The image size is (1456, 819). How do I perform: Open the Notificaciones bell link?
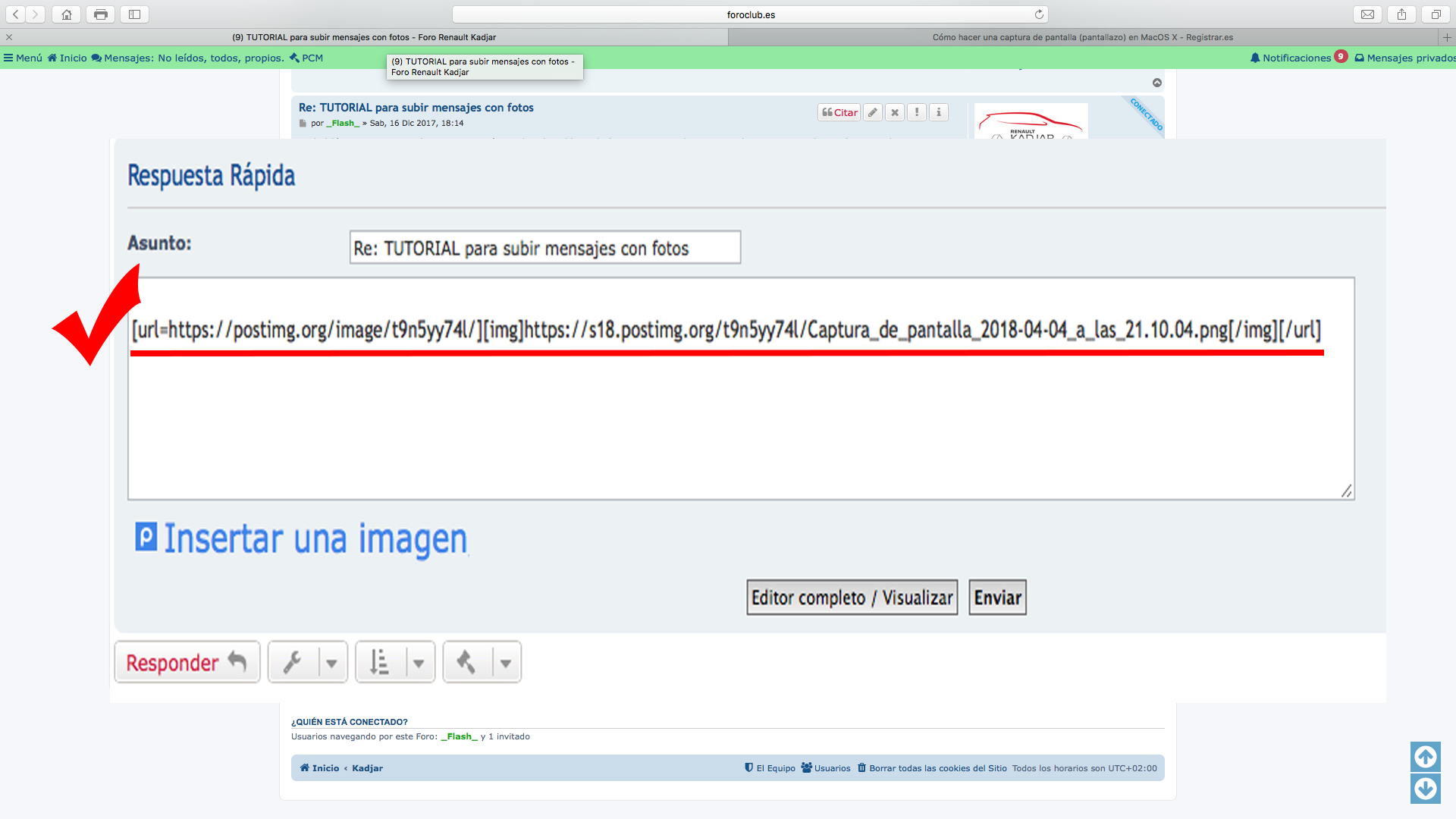[1291, 58]
